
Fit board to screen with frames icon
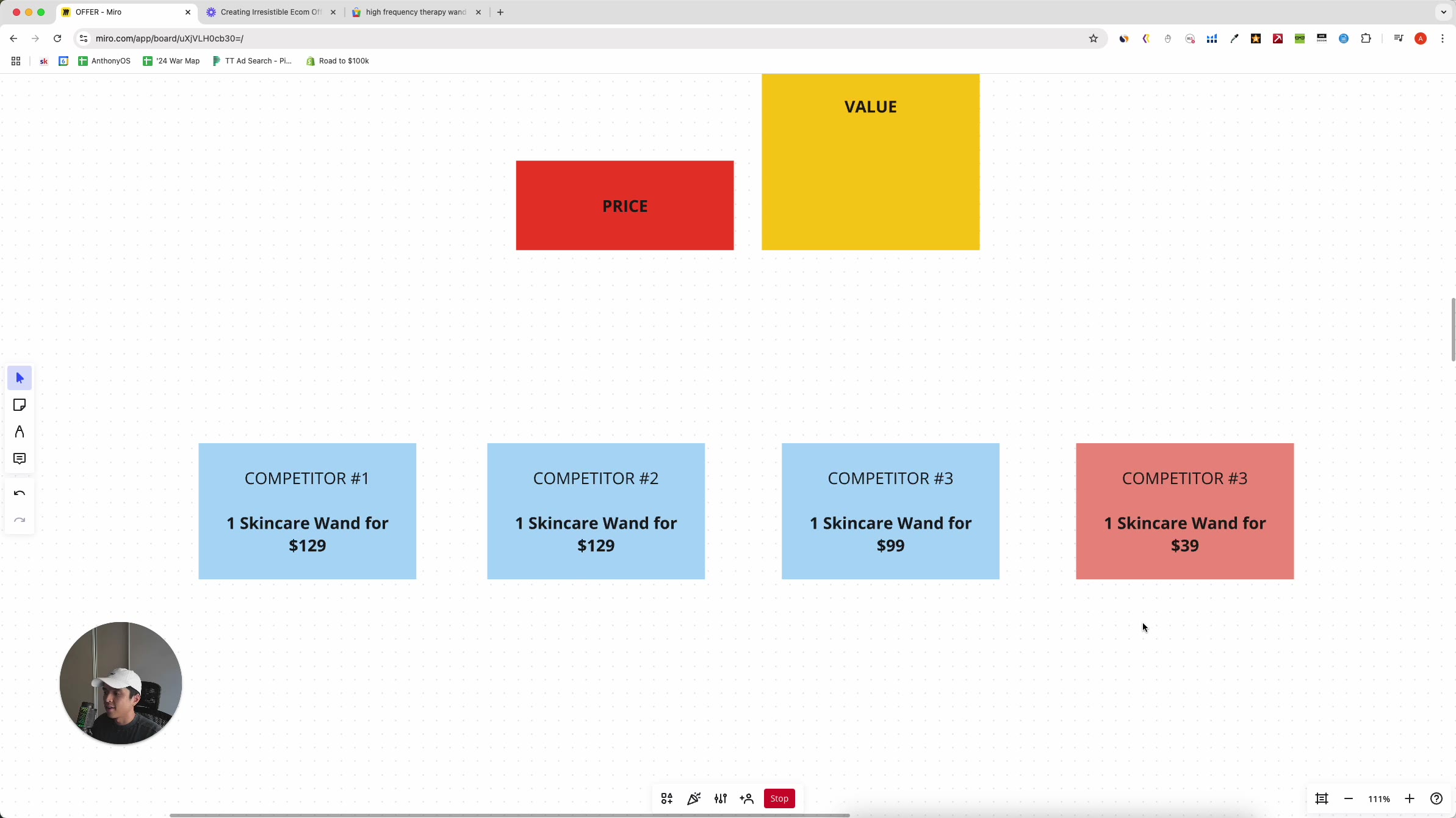1322,798
